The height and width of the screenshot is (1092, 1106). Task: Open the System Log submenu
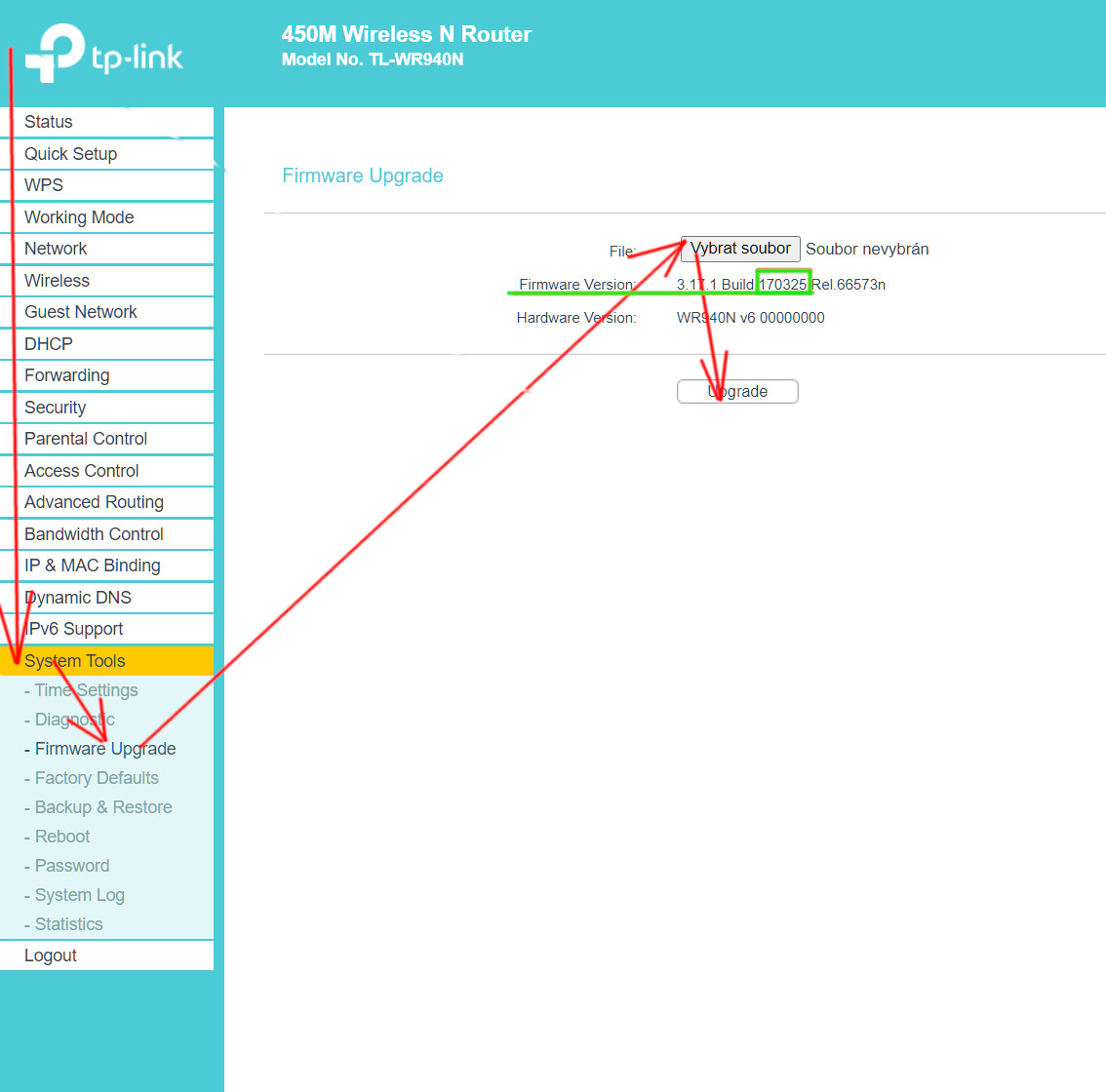(x=80, y=895)
